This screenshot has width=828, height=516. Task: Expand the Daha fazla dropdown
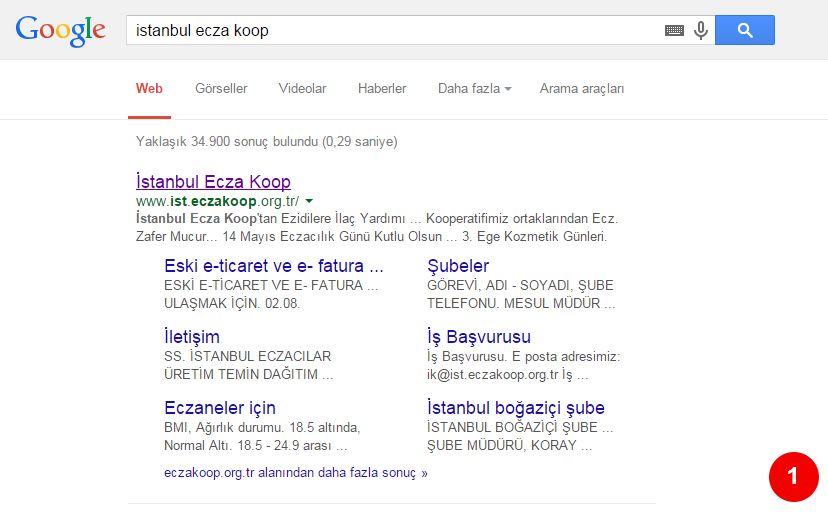click(x=475, y=89)
